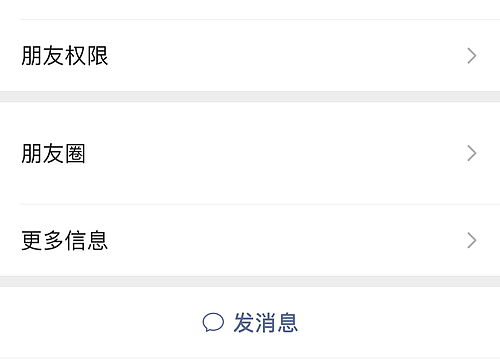Start chatting via the blue 发消息 label
Viewport: 500px width, 360px height.
(265, 323)
